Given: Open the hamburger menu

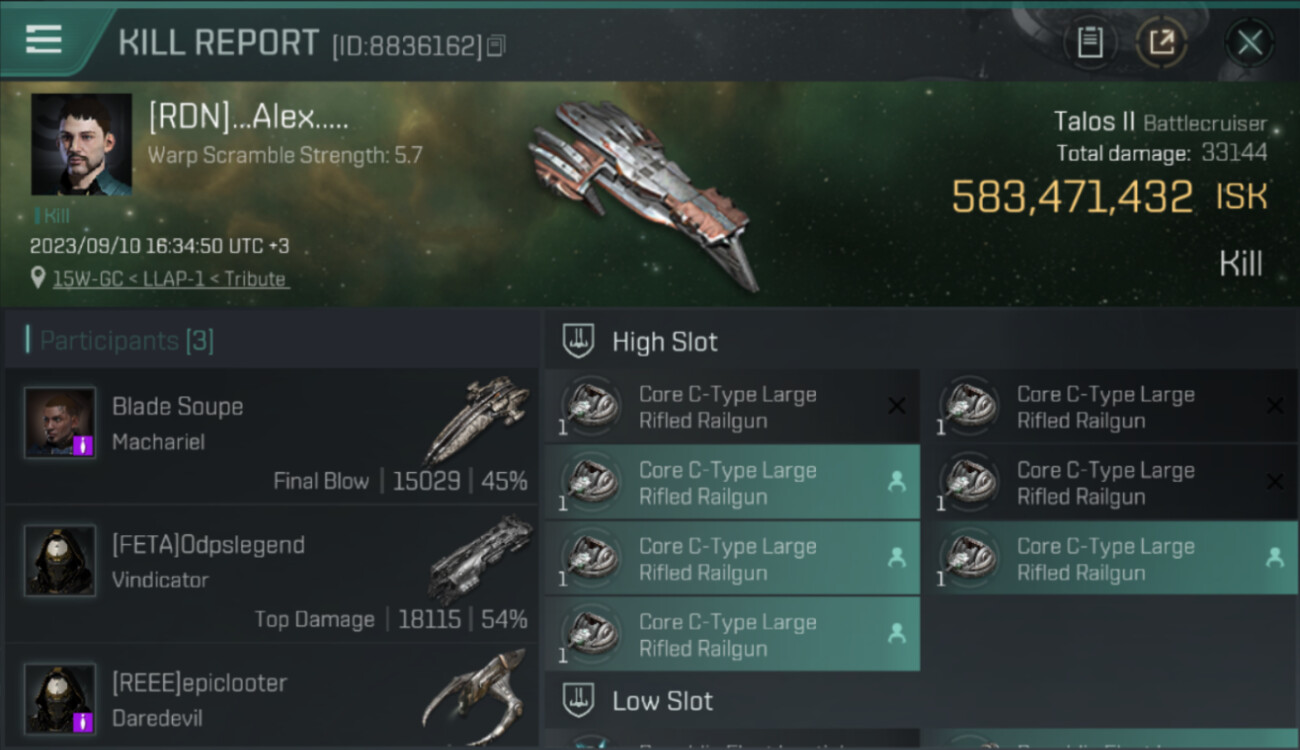Looking at the screenshot, I should click(x=43, y=40).
